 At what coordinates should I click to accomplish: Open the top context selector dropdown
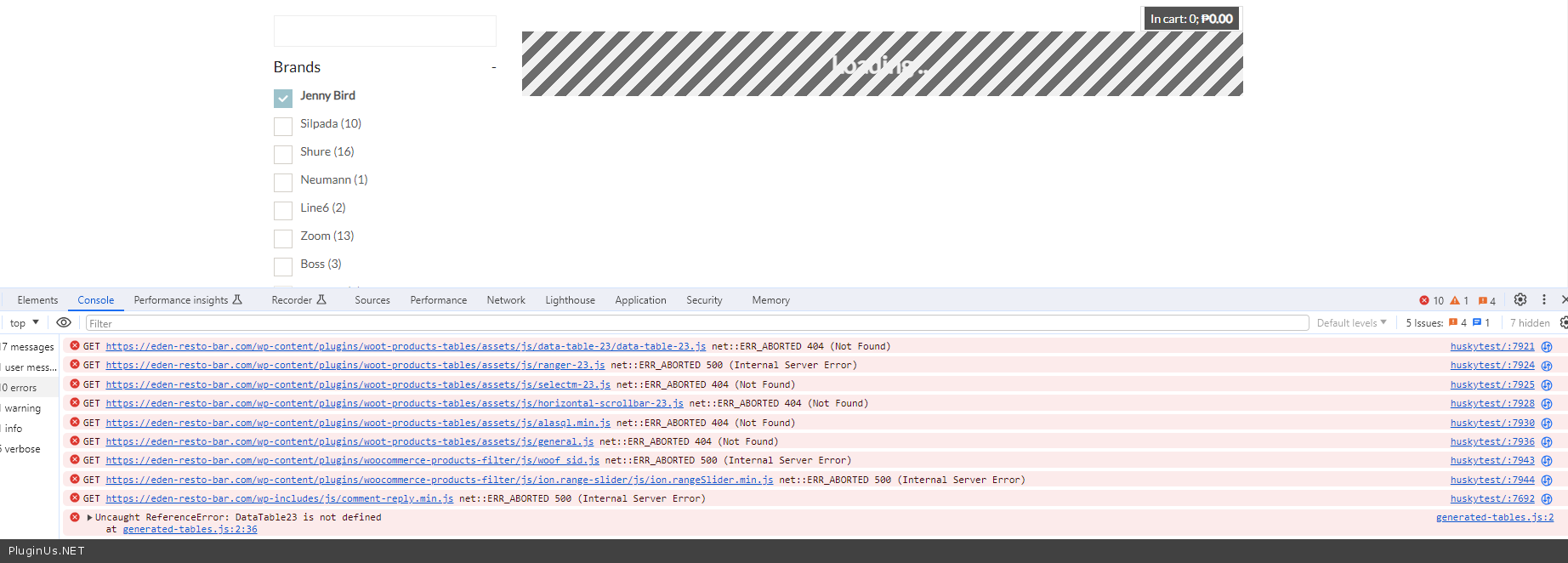click(25, 323)
